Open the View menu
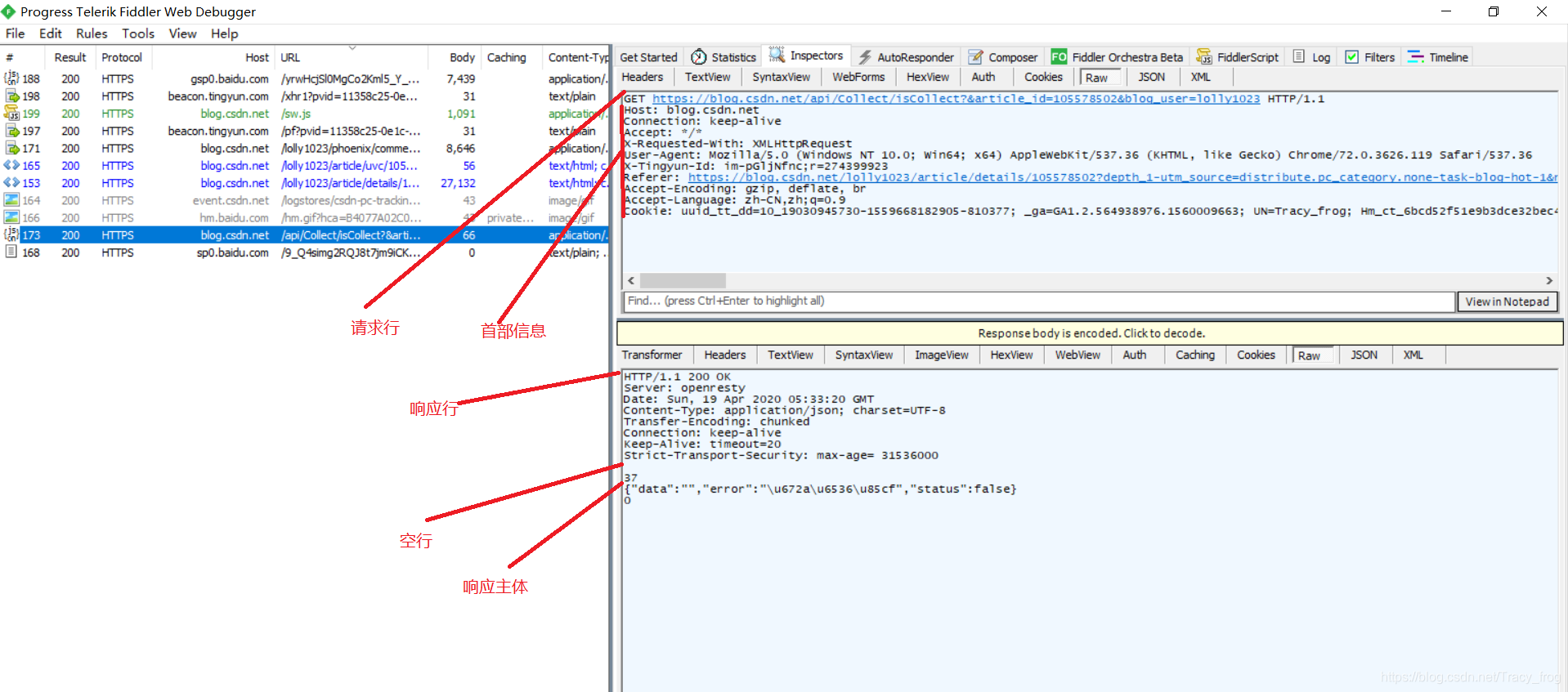Image resolution: width=1568 pixels, height=692 pixels. (182, 33)
